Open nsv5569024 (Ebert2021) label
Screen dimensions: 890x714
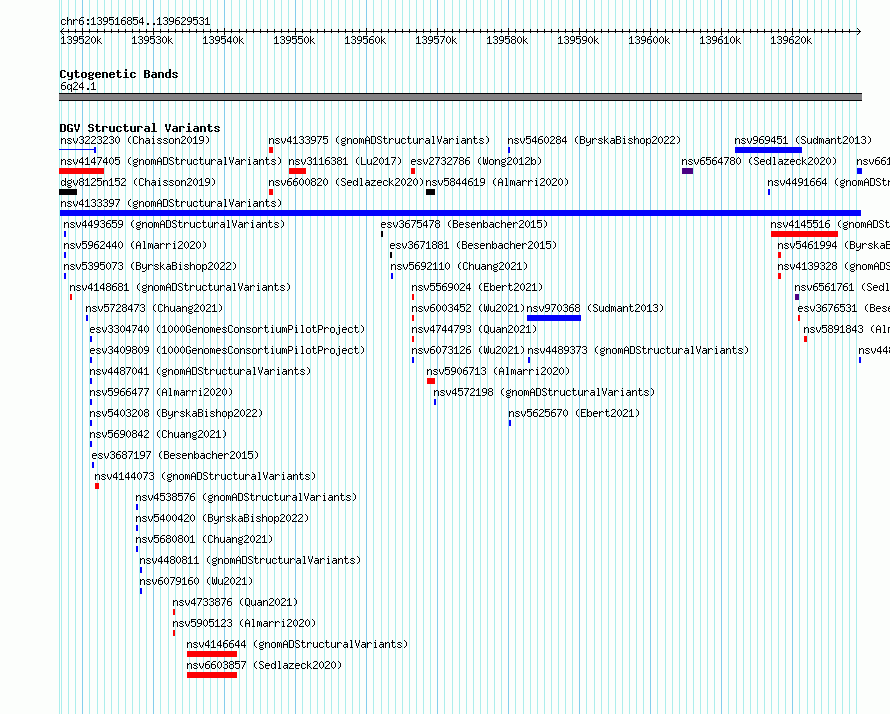[x=477, y=287]
